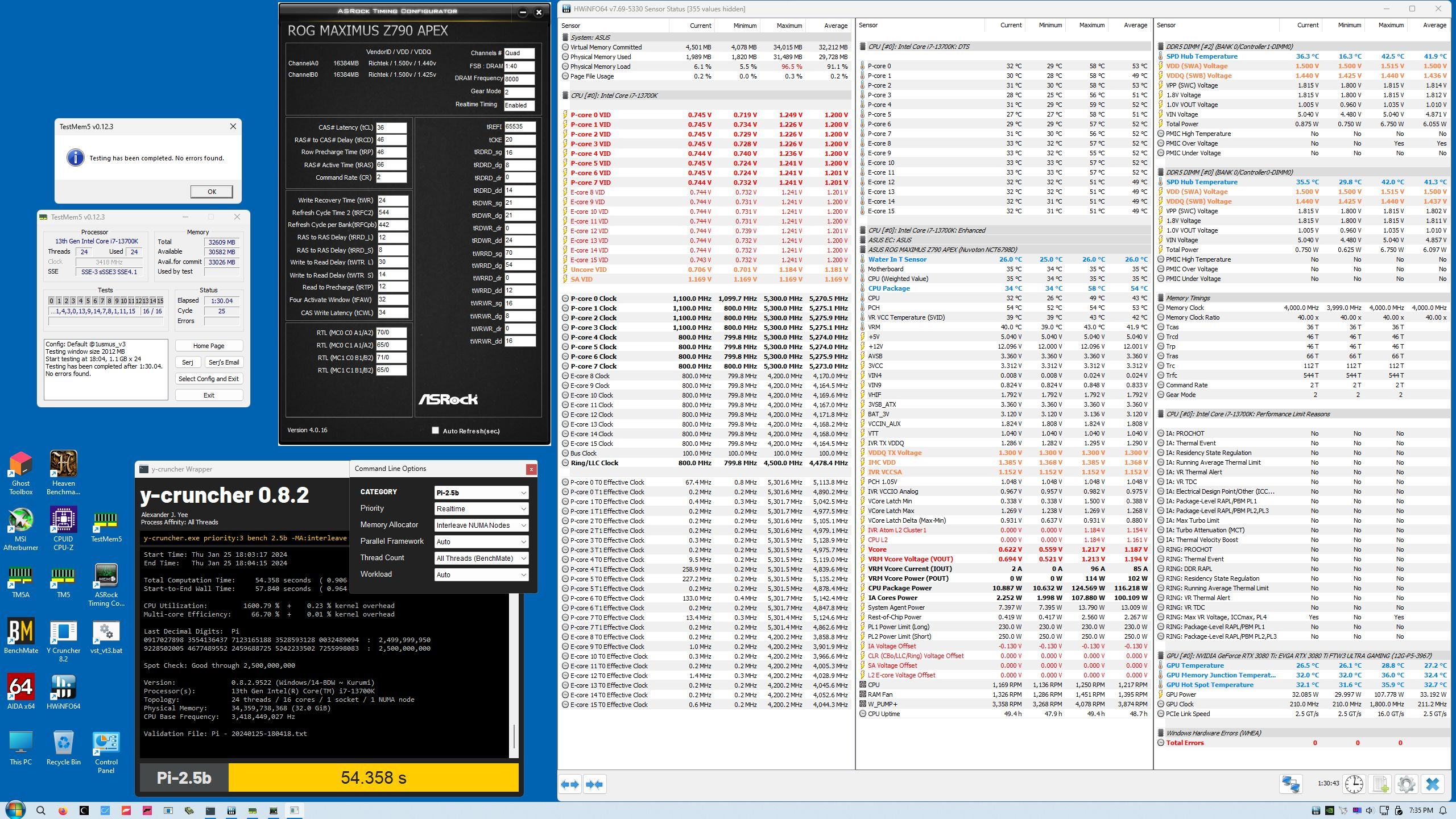Reset HWiNFO elapsed clock icon

point(1354,784)
